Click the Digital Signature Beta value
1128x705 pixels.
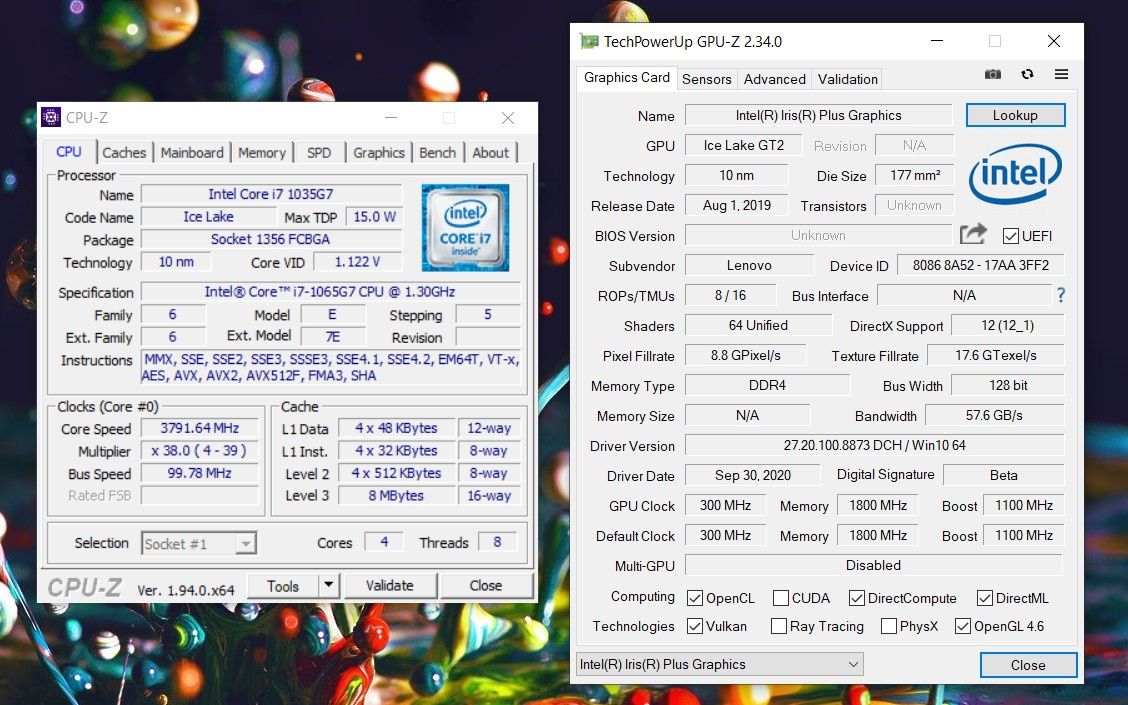(1004, 475)
